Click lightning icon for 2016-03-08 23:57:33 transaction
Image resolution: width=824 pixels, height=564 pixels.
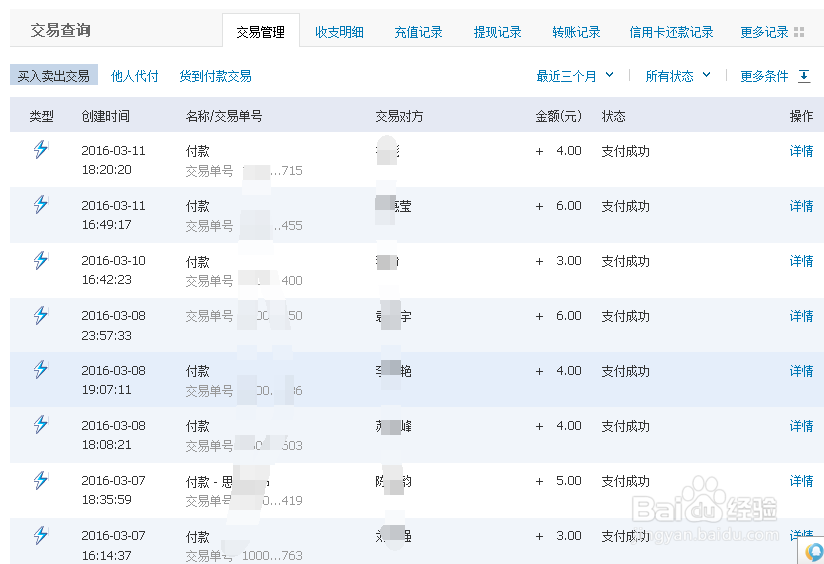pyautogui.click(x=41, y=315)
